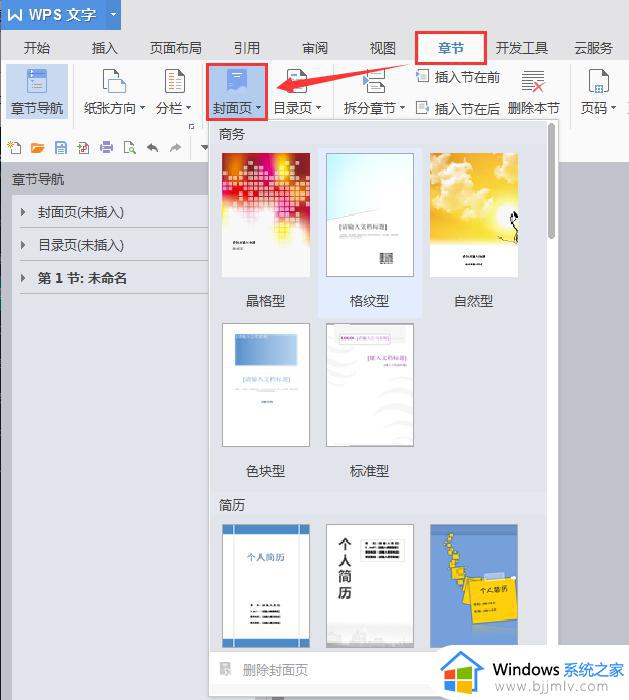
Task: Click 插入节在前 insert section before
Action: click(x=458, y=77)
